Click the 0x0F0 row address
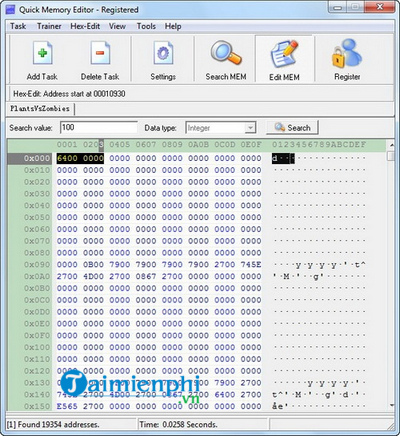Image resolution: width=400 pixels, height=436 pixels. click(x=37, y=336)
